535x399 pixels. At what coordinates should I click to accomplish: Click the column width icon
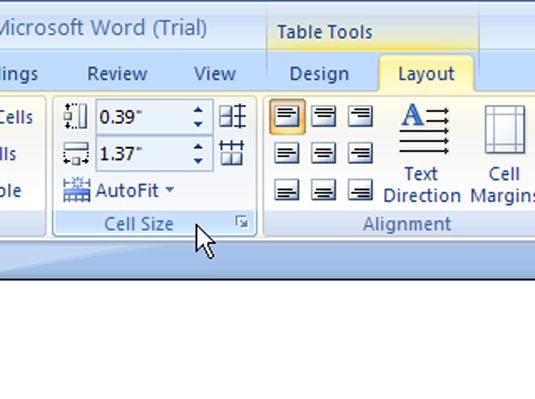click(76, 153)
